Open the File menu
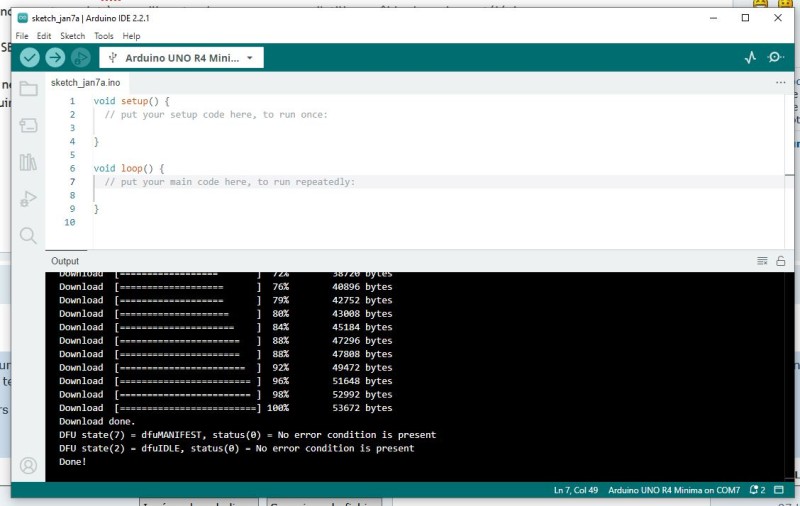 tap(22, 36)
